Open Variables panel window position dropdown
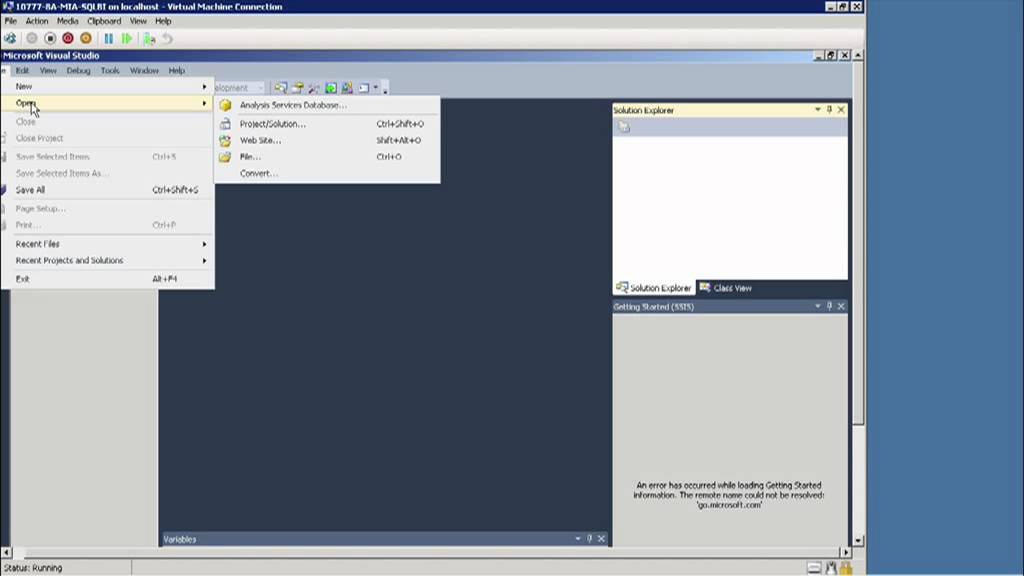The image size is (1024, 576). pos(578,539)
